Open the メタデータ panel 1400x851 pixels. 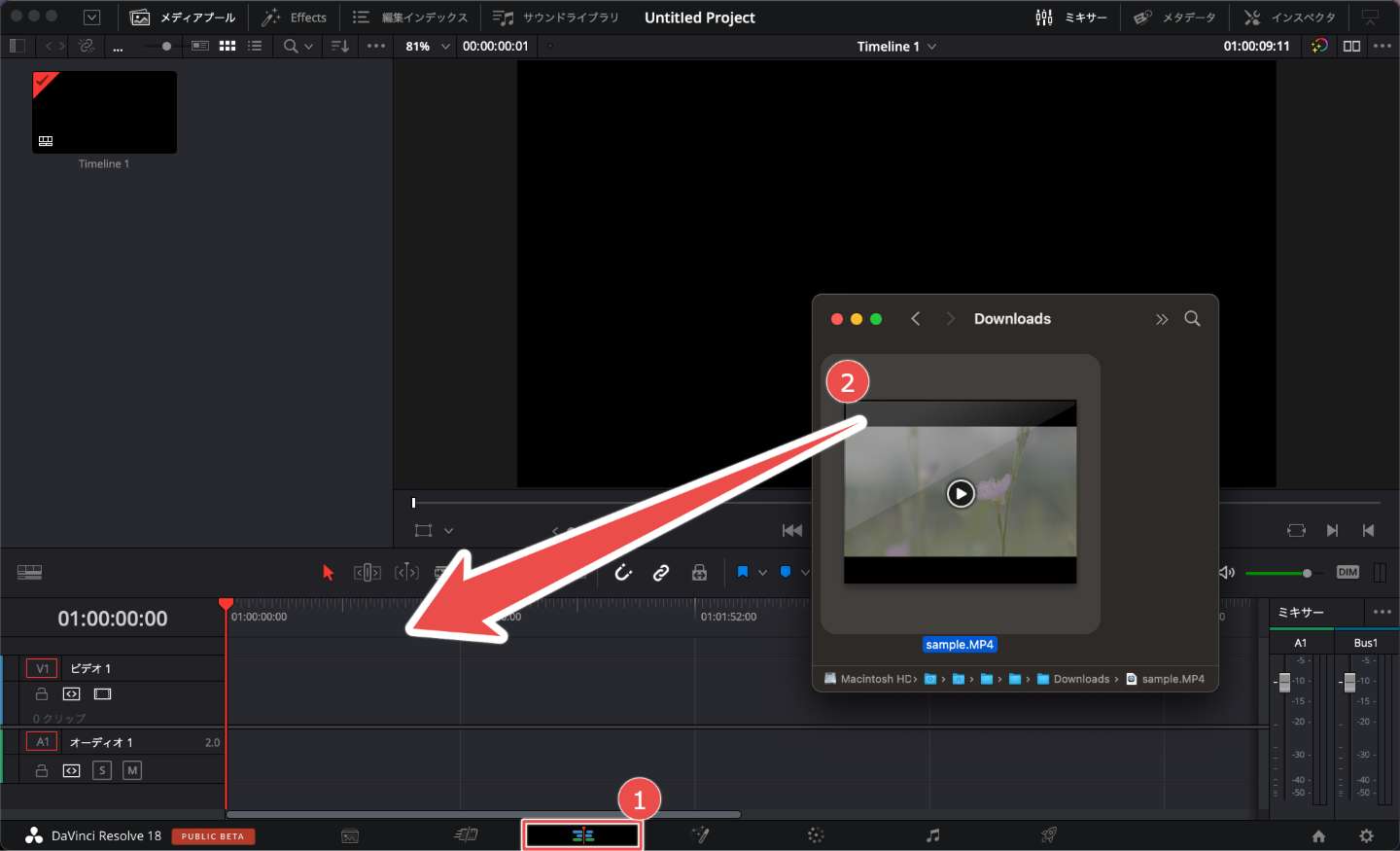pos(1174,18)
